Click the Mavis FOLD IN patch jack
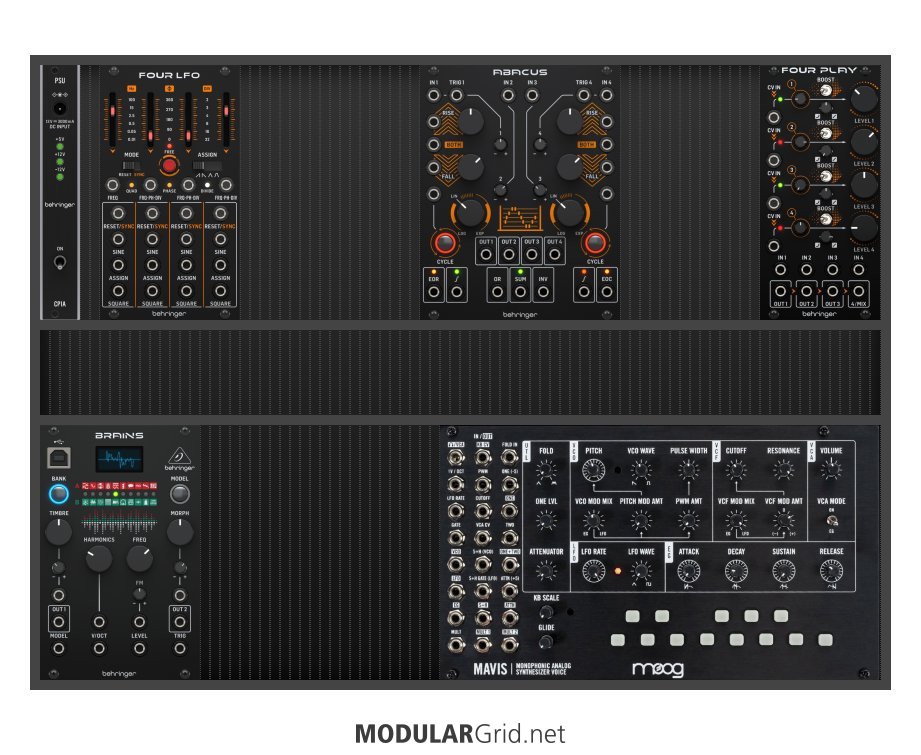 click(x=509, y=457)
